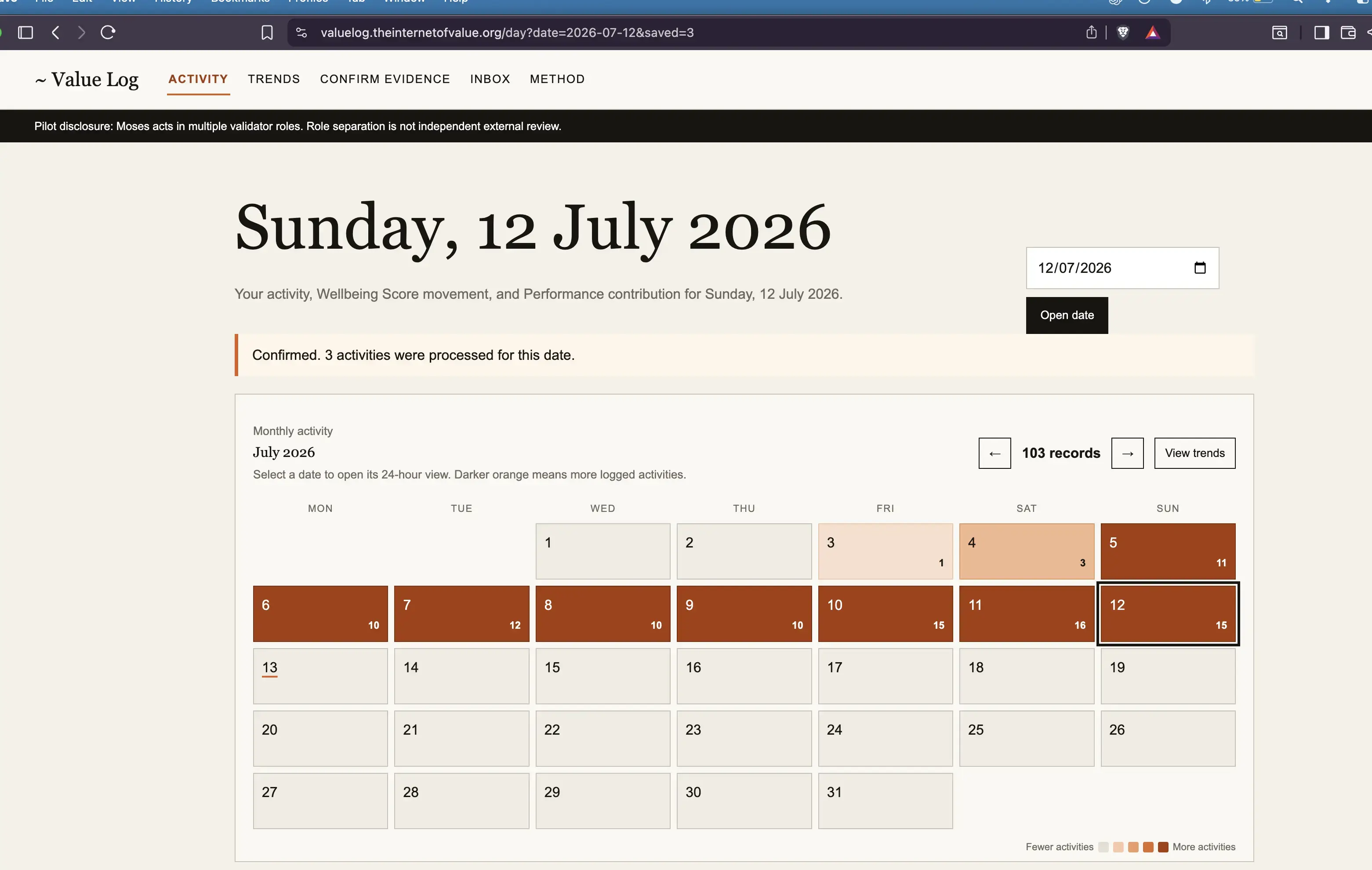Open July 9 calendar cell
This screenshot has width=1372, height=870.
[x=744, y=614]
